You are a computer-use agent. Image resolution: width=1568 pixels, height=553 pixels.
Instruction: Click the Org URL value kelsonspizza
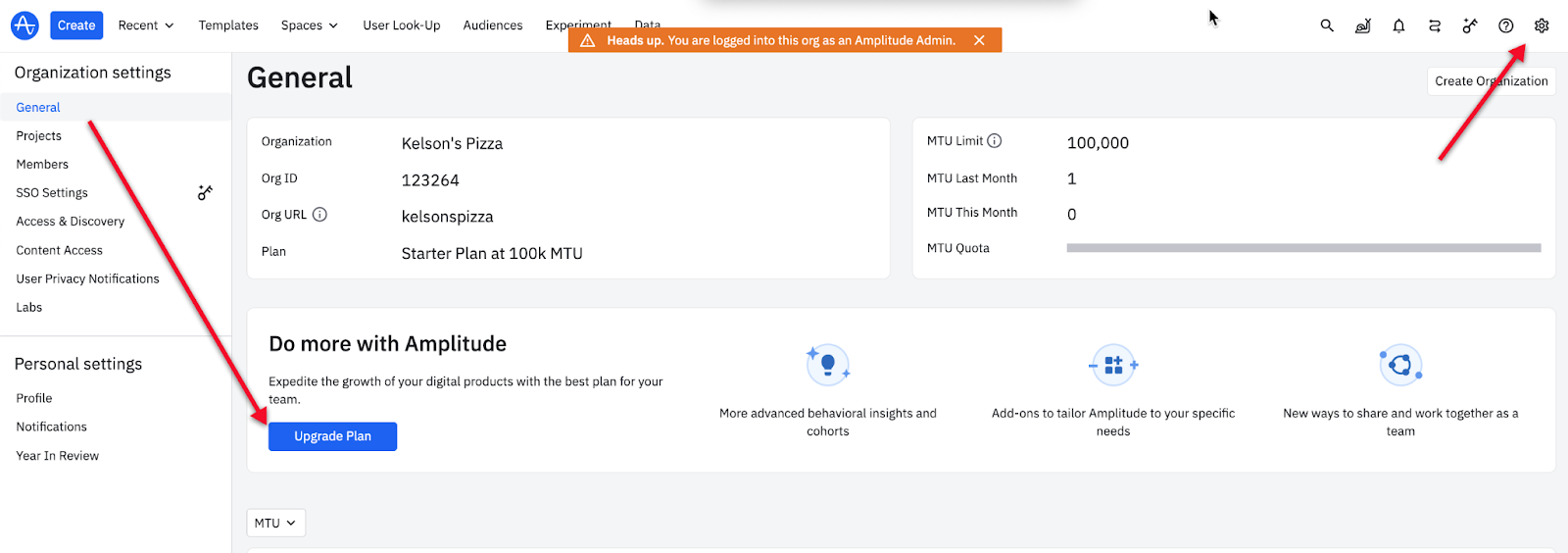click(x=447, y=217)
